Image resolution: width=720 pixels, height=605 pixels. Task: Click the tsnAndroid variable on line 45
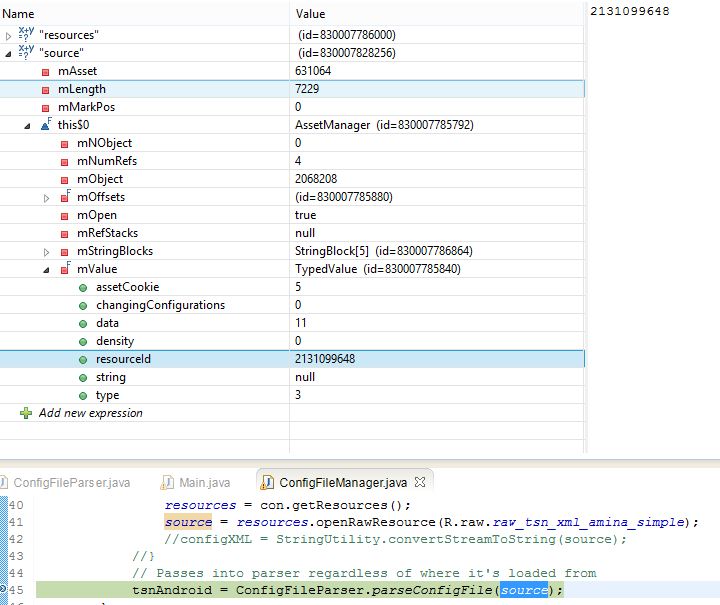[x=172, y=590]
